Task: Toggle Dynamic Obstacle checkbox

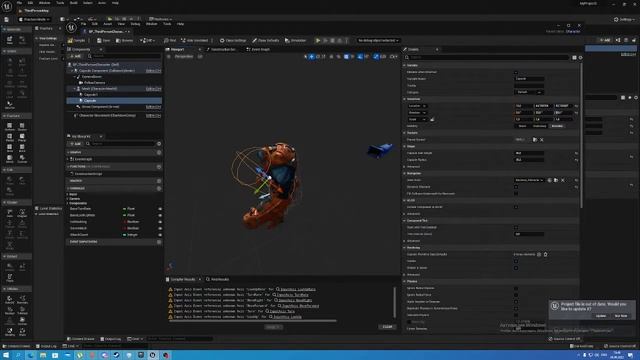Action: coord(516,187)
